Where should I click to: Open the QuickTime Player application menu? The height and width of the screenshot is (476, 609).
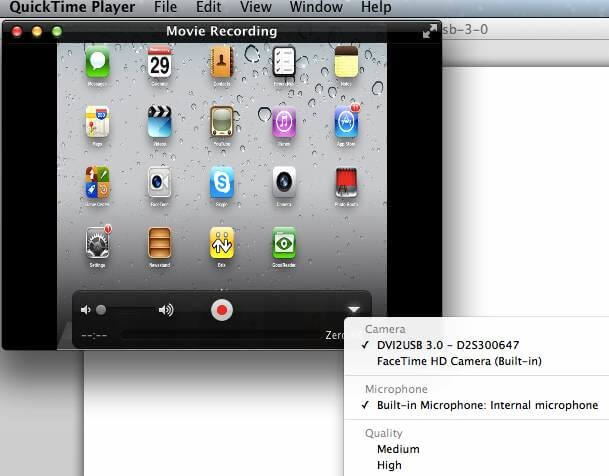[x=72, y=7]
